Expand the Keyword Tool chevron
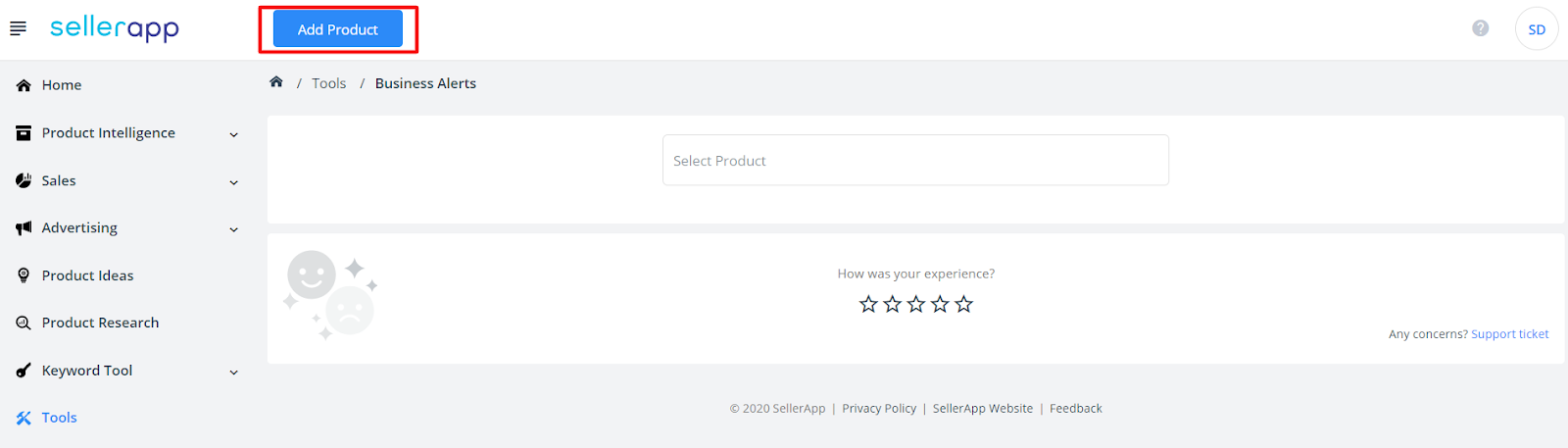1568x448 pixels. coord(234,373)
